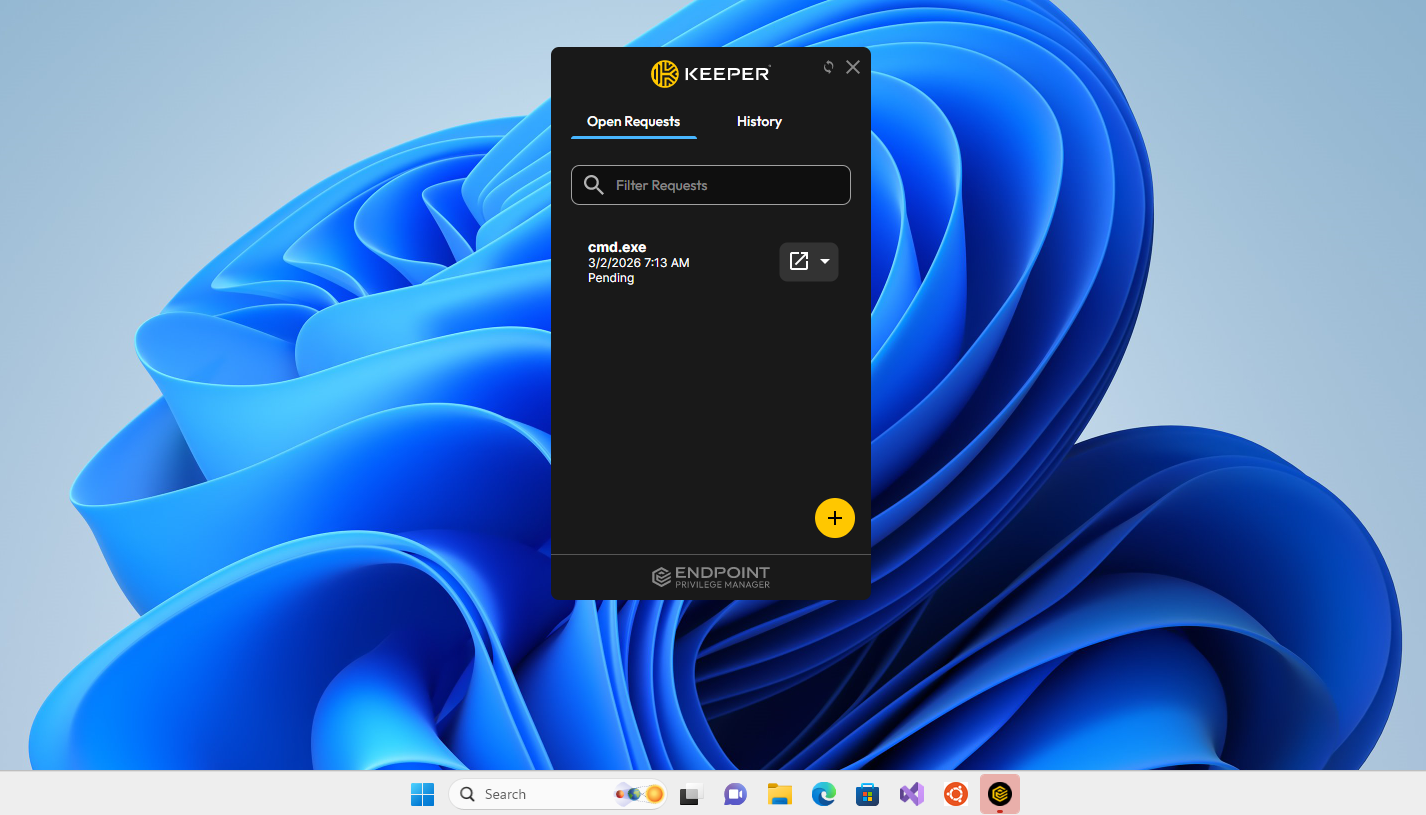
Task: Click the Pending status text
Action: pos(611,278)
